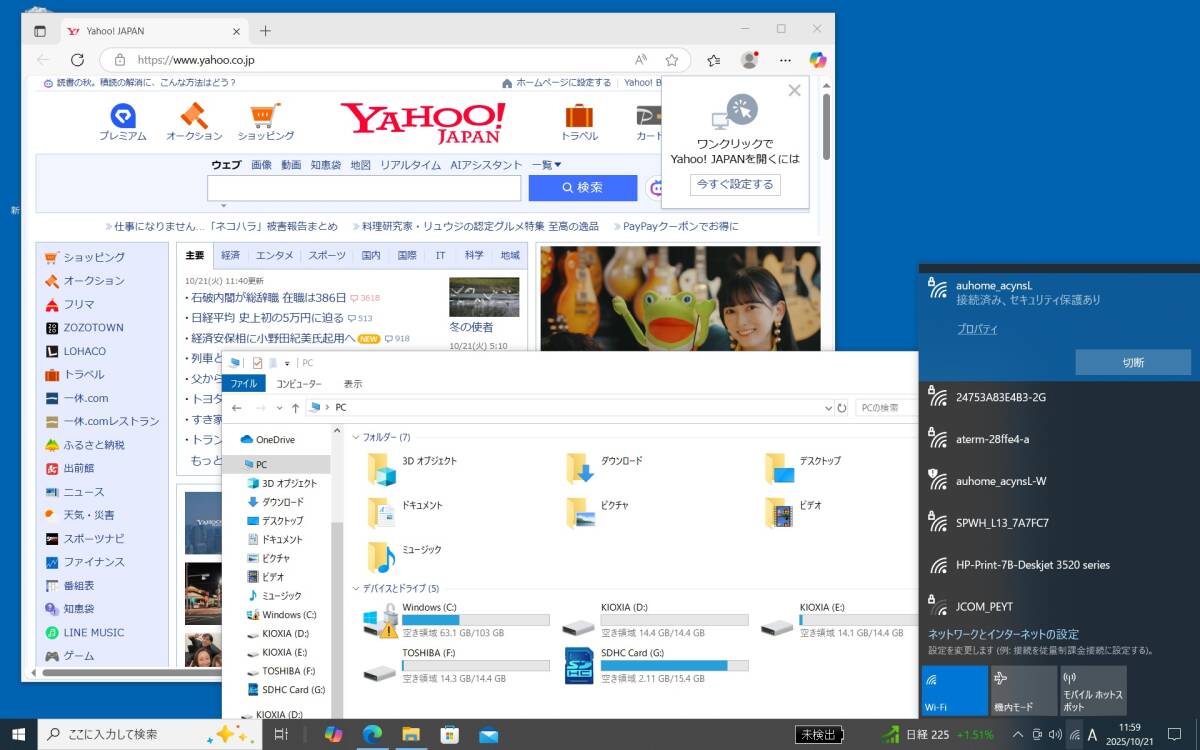This screenshot has height=750, width=1200.
Task: Open the Computer ribbon tab
Action: coord(299,384)
